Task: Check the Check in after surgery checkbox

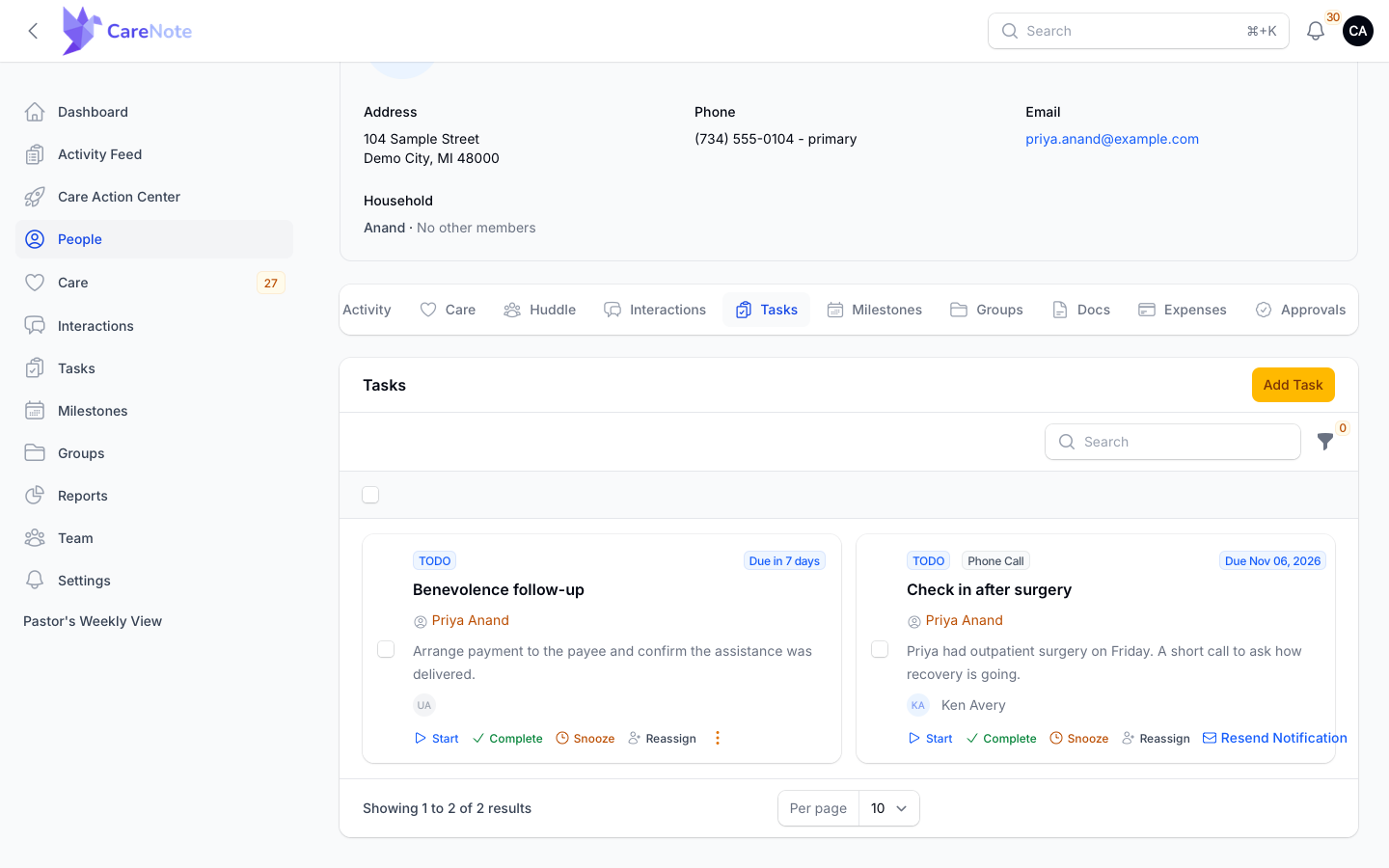Action: pos(880,649)
